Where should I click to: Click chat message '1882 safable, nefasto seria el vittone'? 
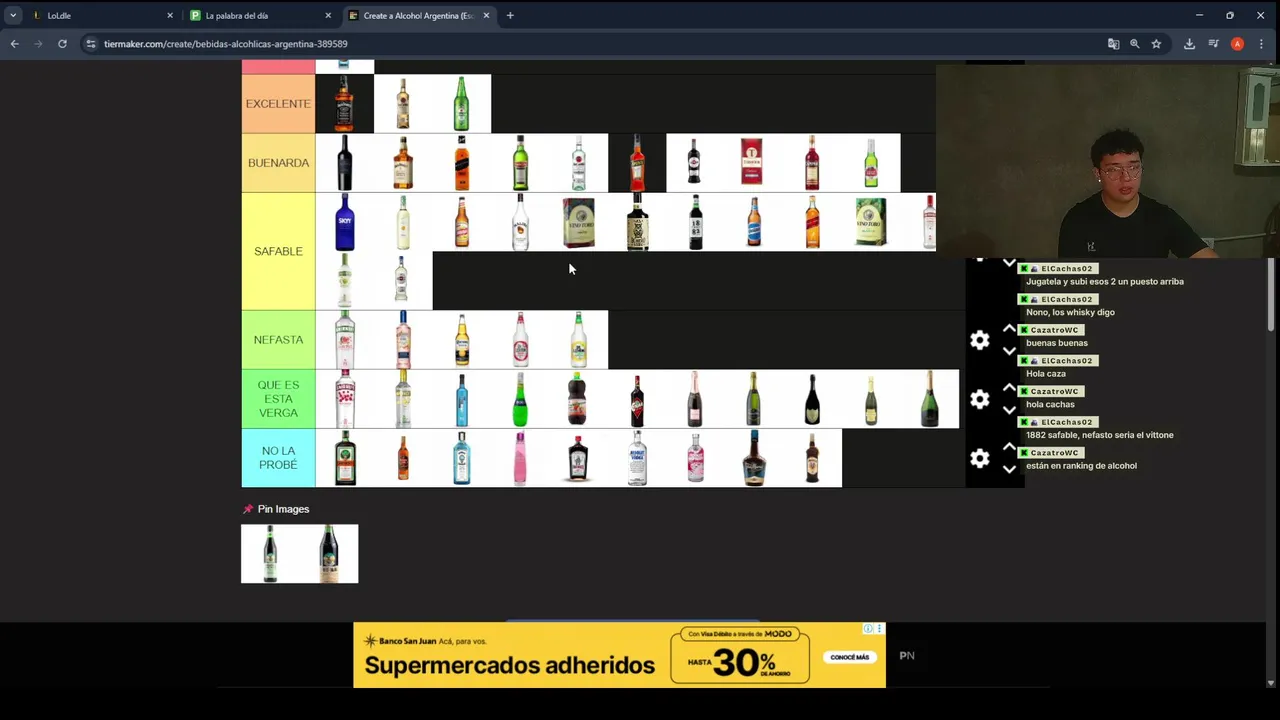[x=1099, y=435]
